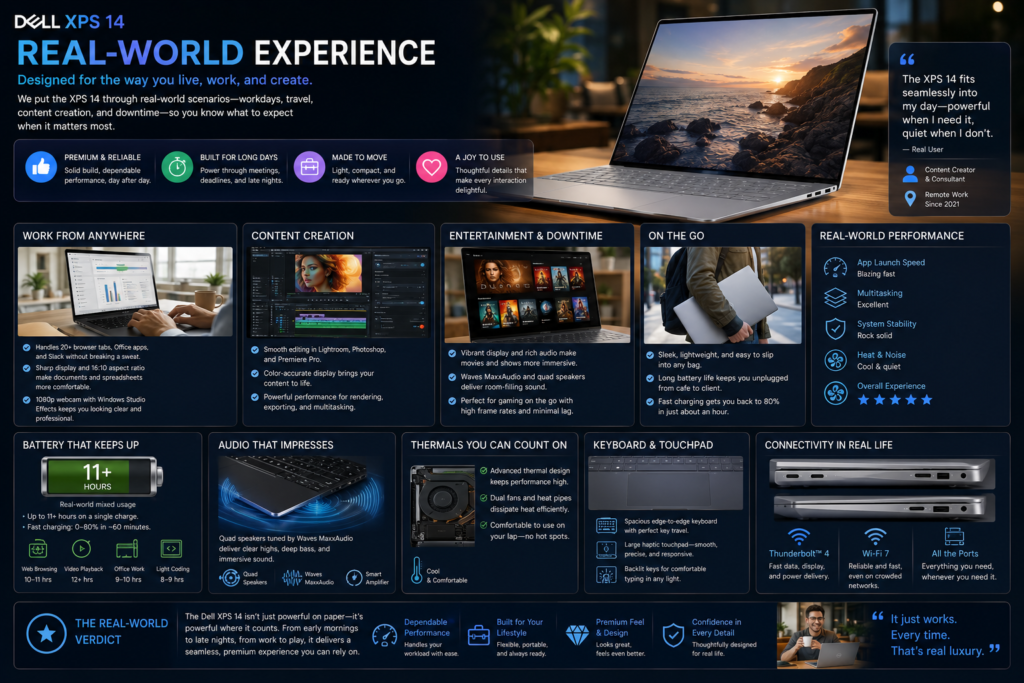Click the Content Creation editing screenshot
This screenshot has height=683, width=1024.
click(x=339, y=292)
